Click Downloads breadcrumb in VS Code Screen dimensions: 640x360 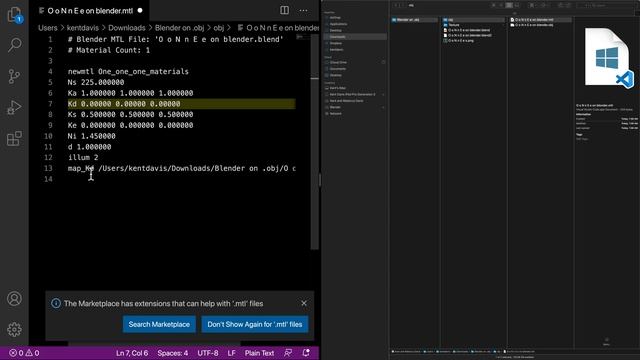pos(127,28)
